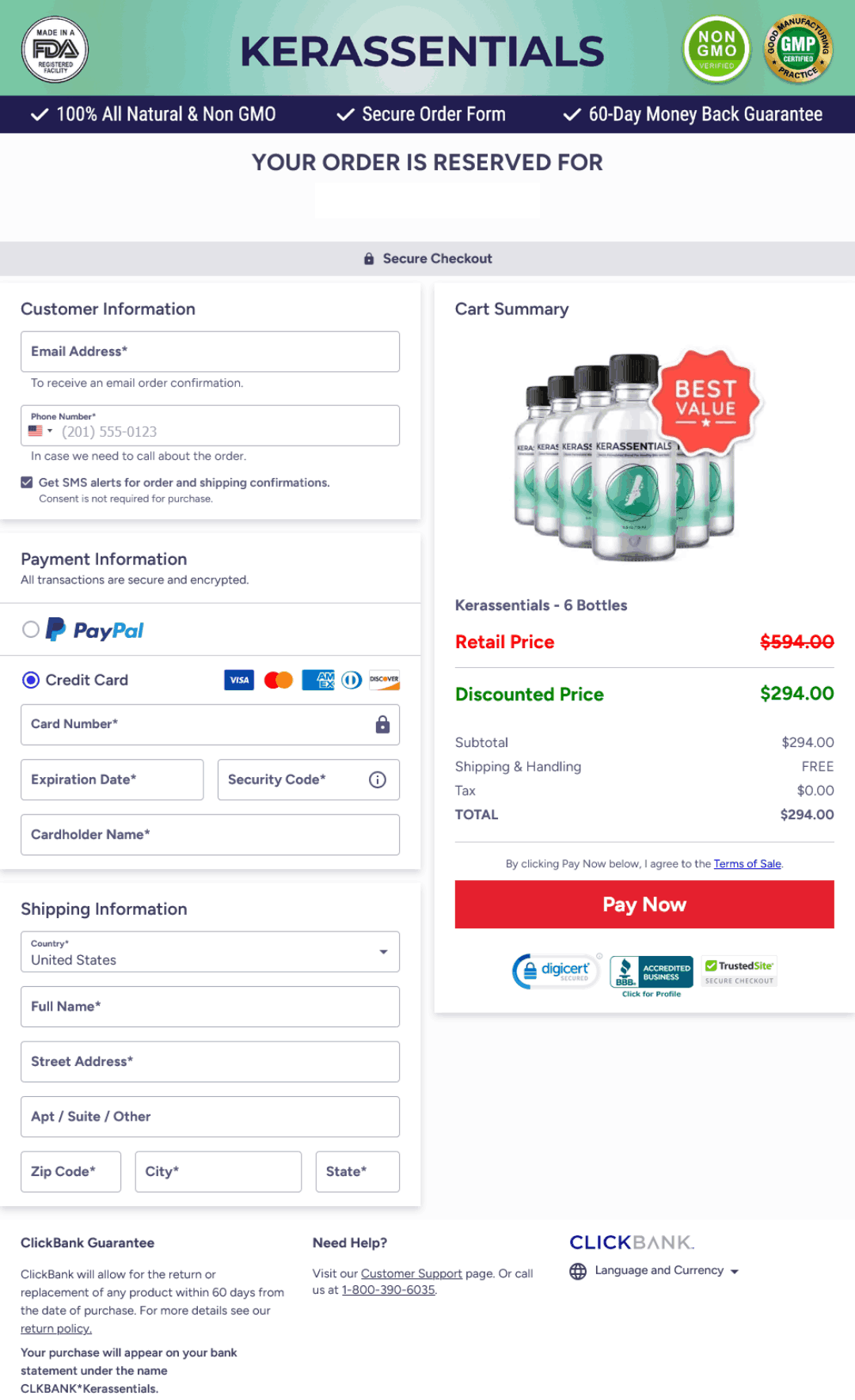The image size is (855, 1400).
Task: Select the Credit Card radio button
Action: [x=31, y=680]
